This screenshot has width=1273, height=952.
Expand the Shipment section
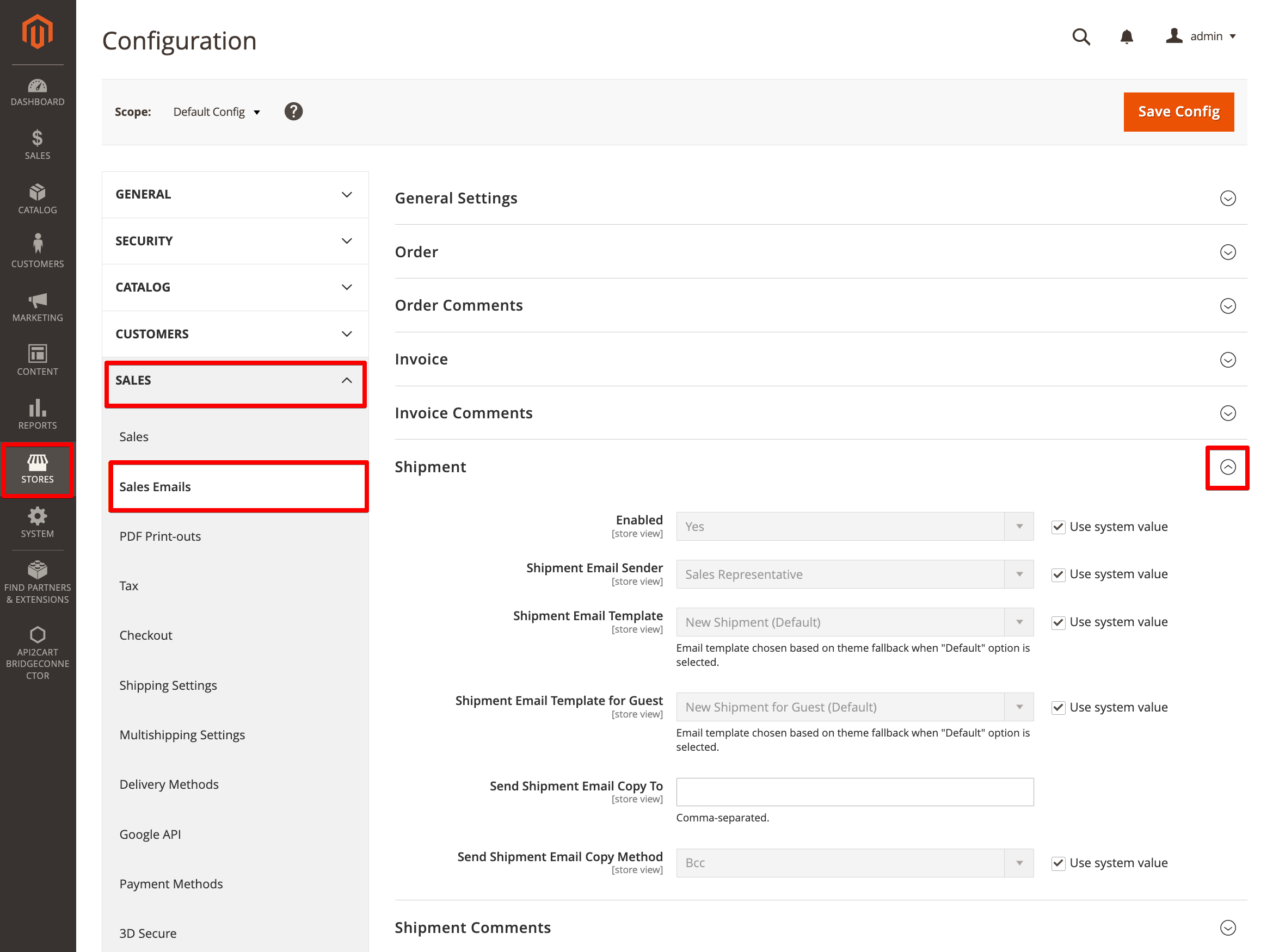tap(1229, 467)
